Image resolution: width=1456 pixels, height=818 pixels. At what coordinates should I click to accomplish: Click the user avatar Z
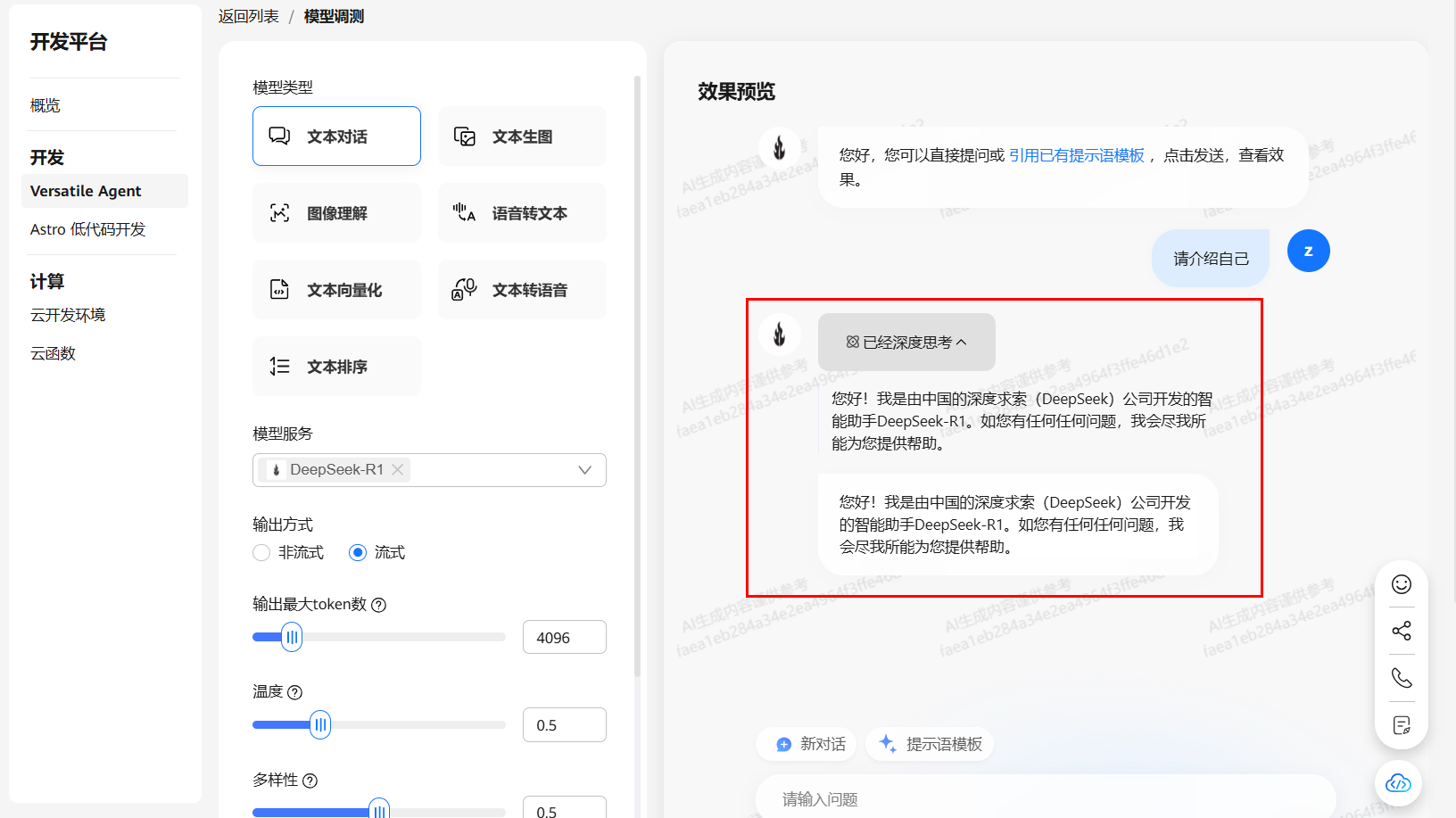click(x=1308, y=251)
